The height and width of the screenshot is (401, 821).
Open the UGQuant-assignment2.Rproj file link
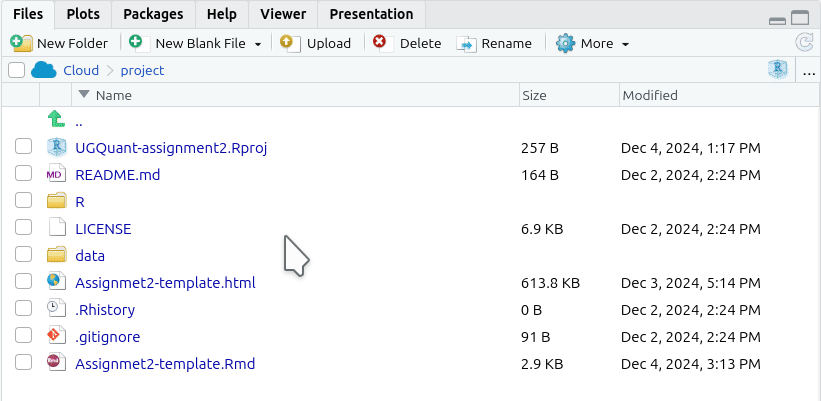[171, 148]
